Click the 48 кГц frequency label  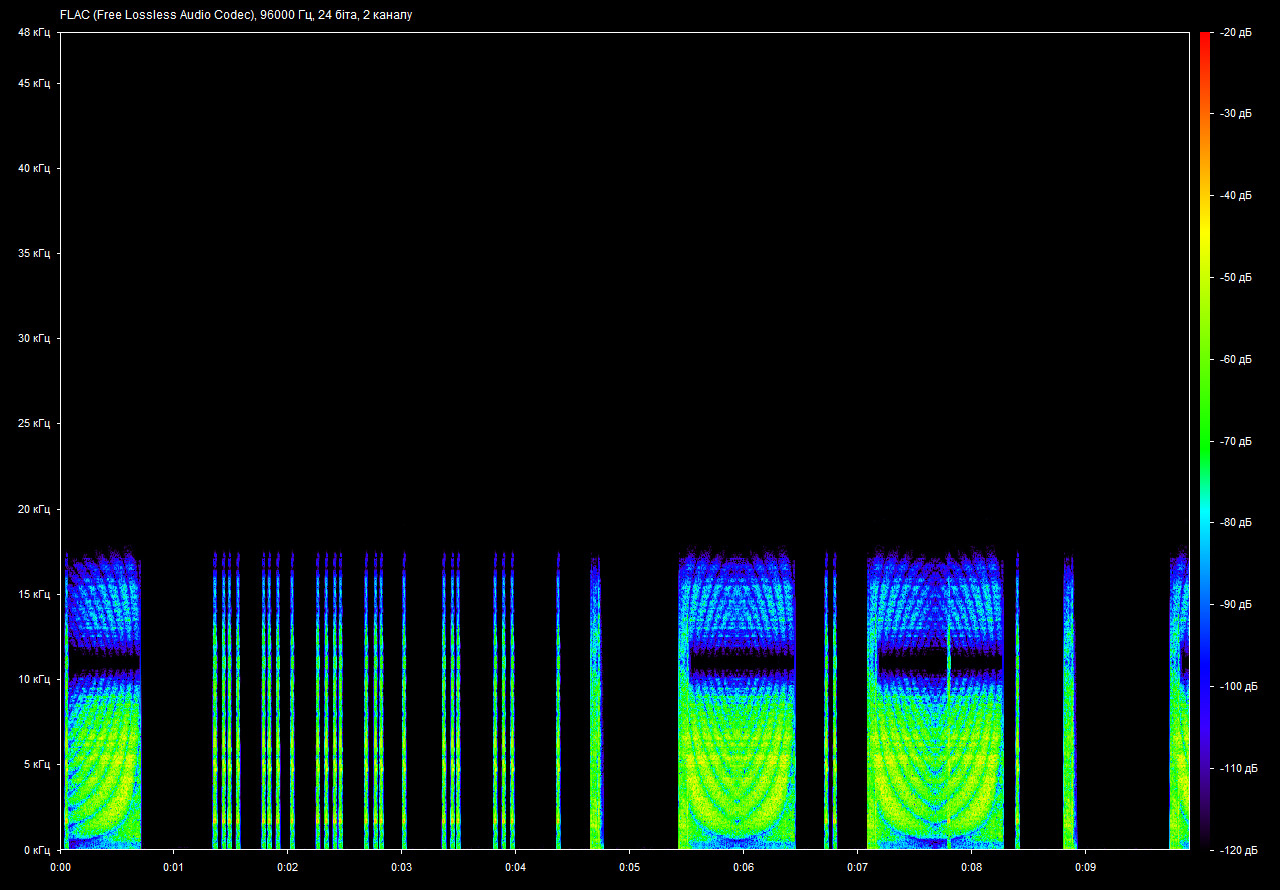[33, 33]
